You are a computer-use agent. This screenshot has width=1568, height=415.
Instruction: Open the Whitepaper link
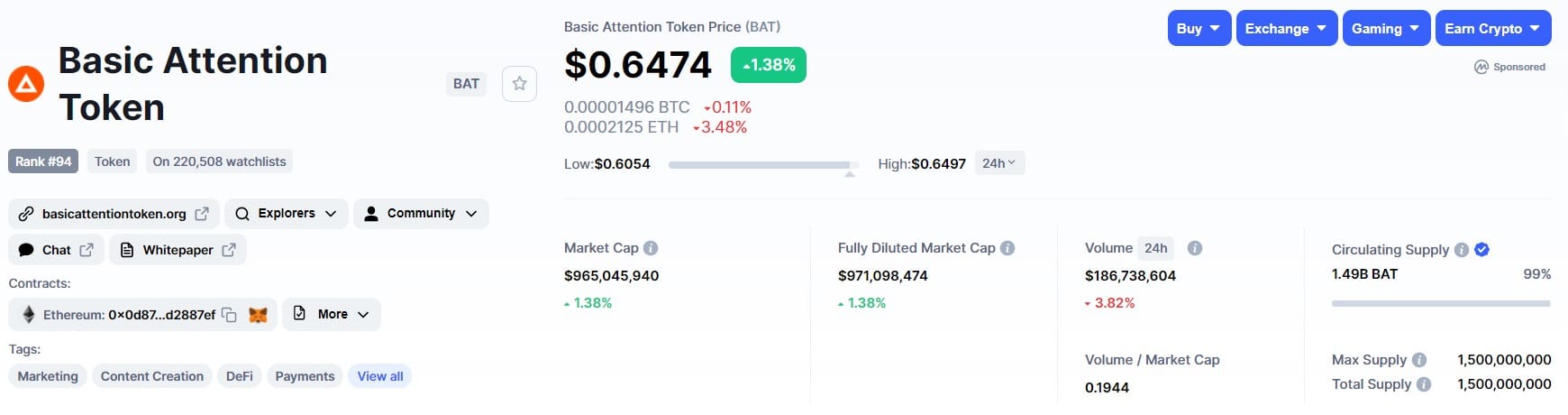(178, 250)
